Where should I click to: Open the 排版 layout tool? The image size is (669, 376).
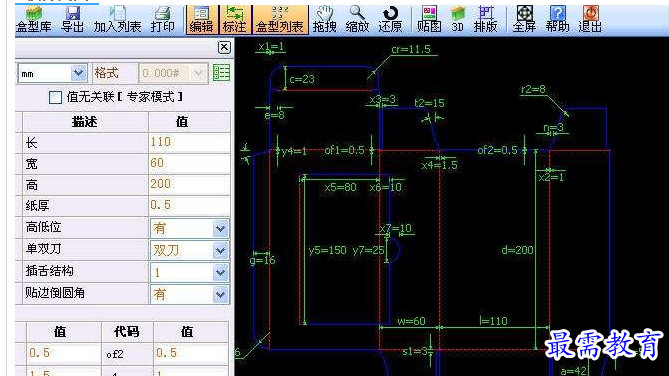tap(486, 20)
